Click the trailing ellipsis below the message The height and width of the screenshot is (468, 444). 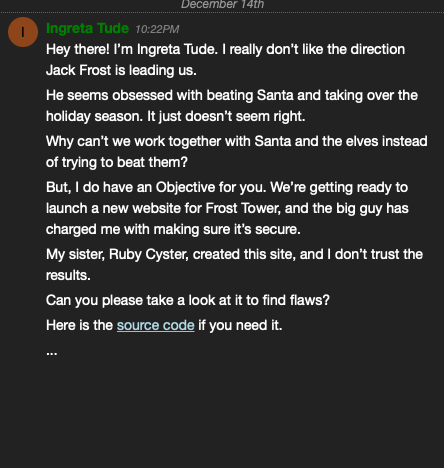[52, 353]
